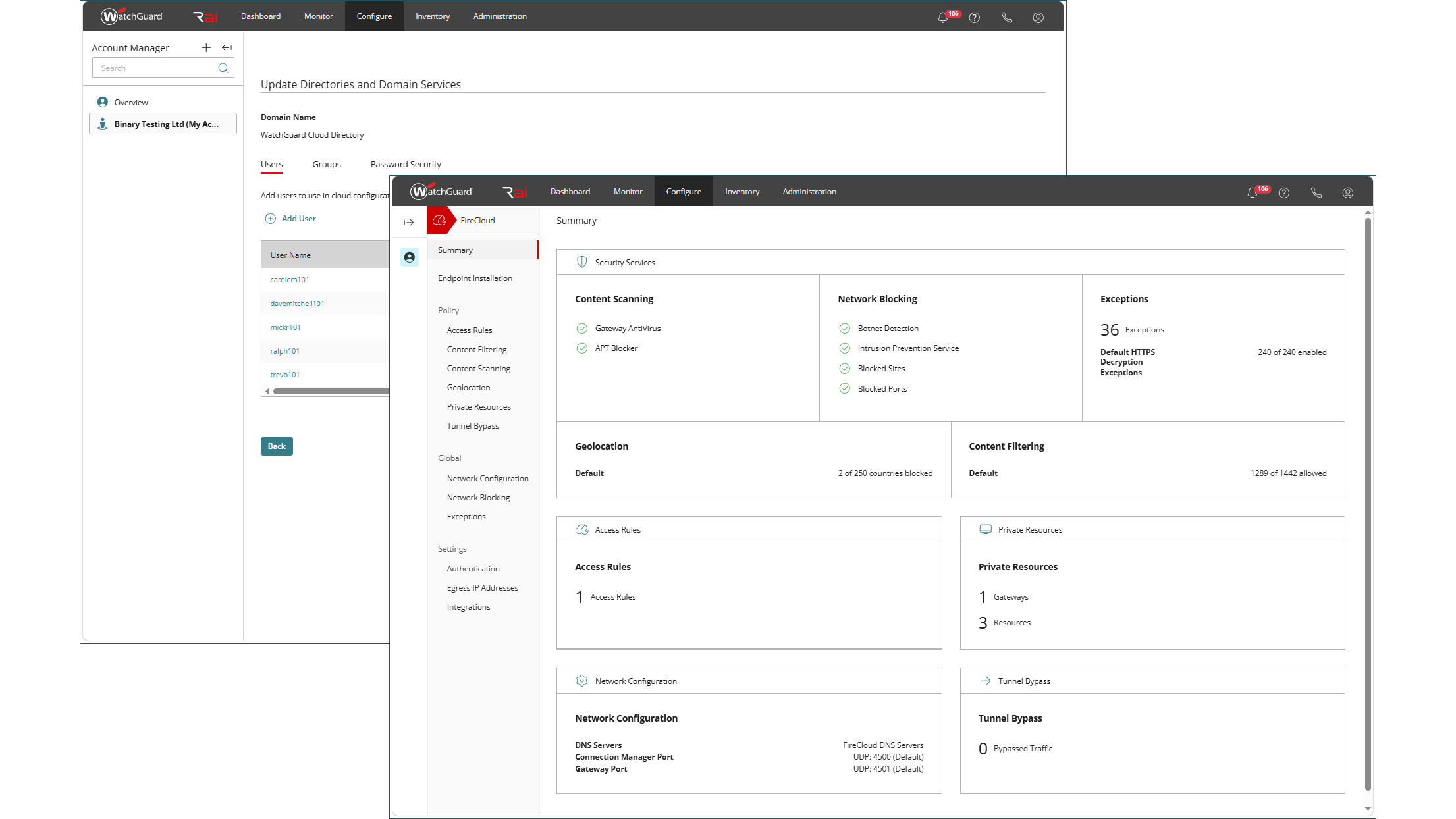Select Binary Testing Ltd account
The image size is (1456, 819).
tap(163, 124)
